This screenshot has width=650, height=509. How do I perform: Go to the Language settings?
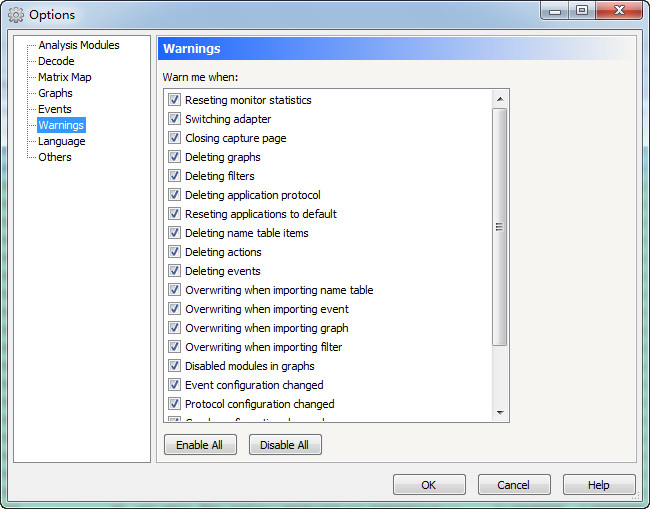61,141
